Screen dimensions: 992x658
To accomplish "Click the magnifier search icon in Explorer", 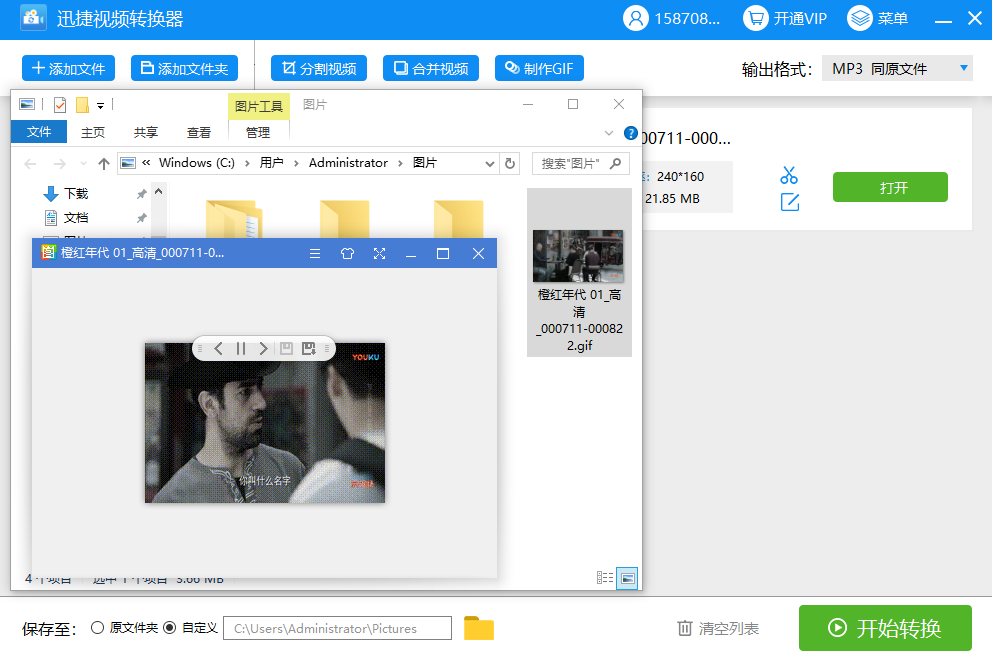I will point(615,164).
